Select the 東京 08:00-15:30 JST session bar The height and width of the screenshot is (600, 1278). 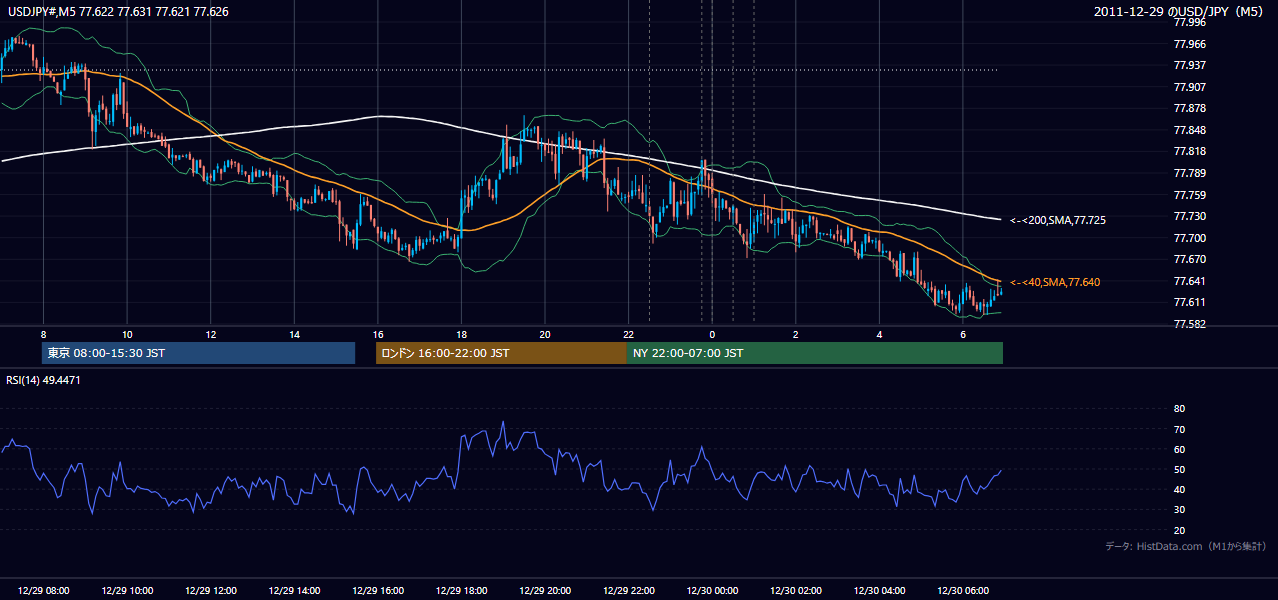[198, 353]
